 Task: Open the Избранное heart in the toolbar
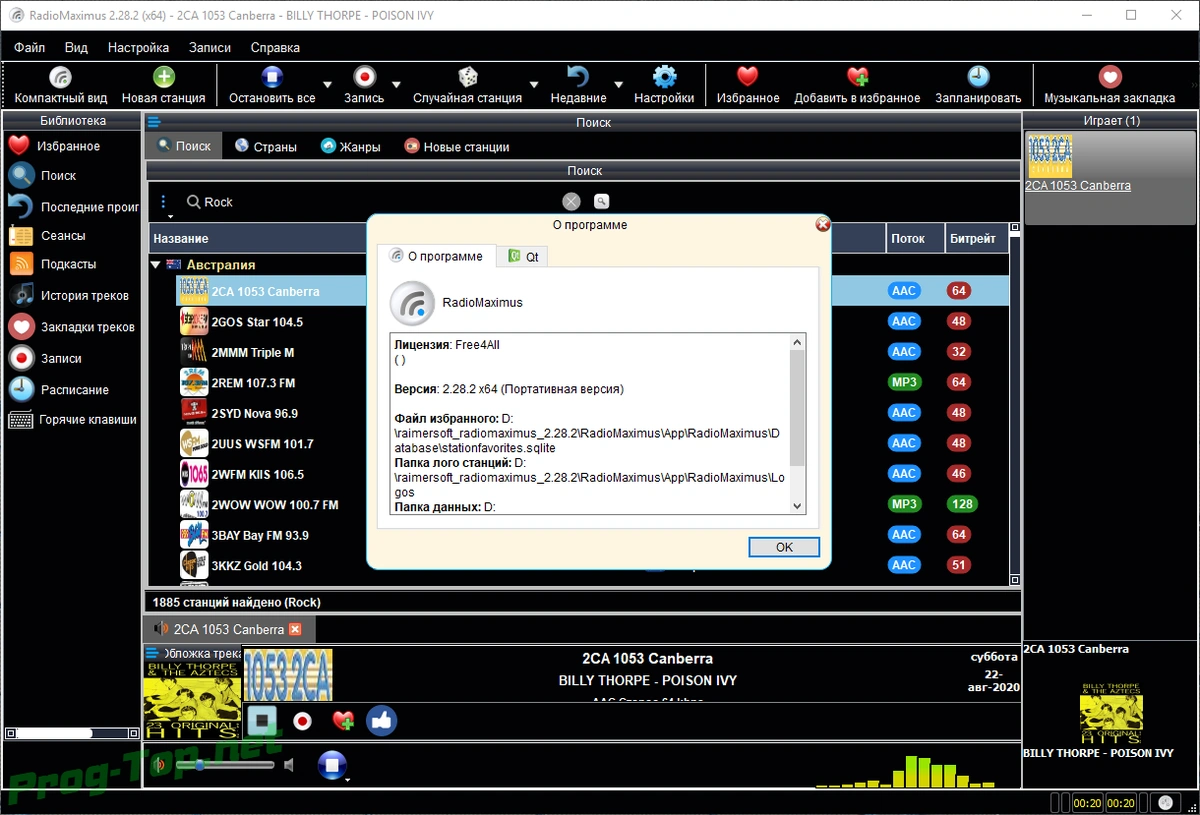748,78
